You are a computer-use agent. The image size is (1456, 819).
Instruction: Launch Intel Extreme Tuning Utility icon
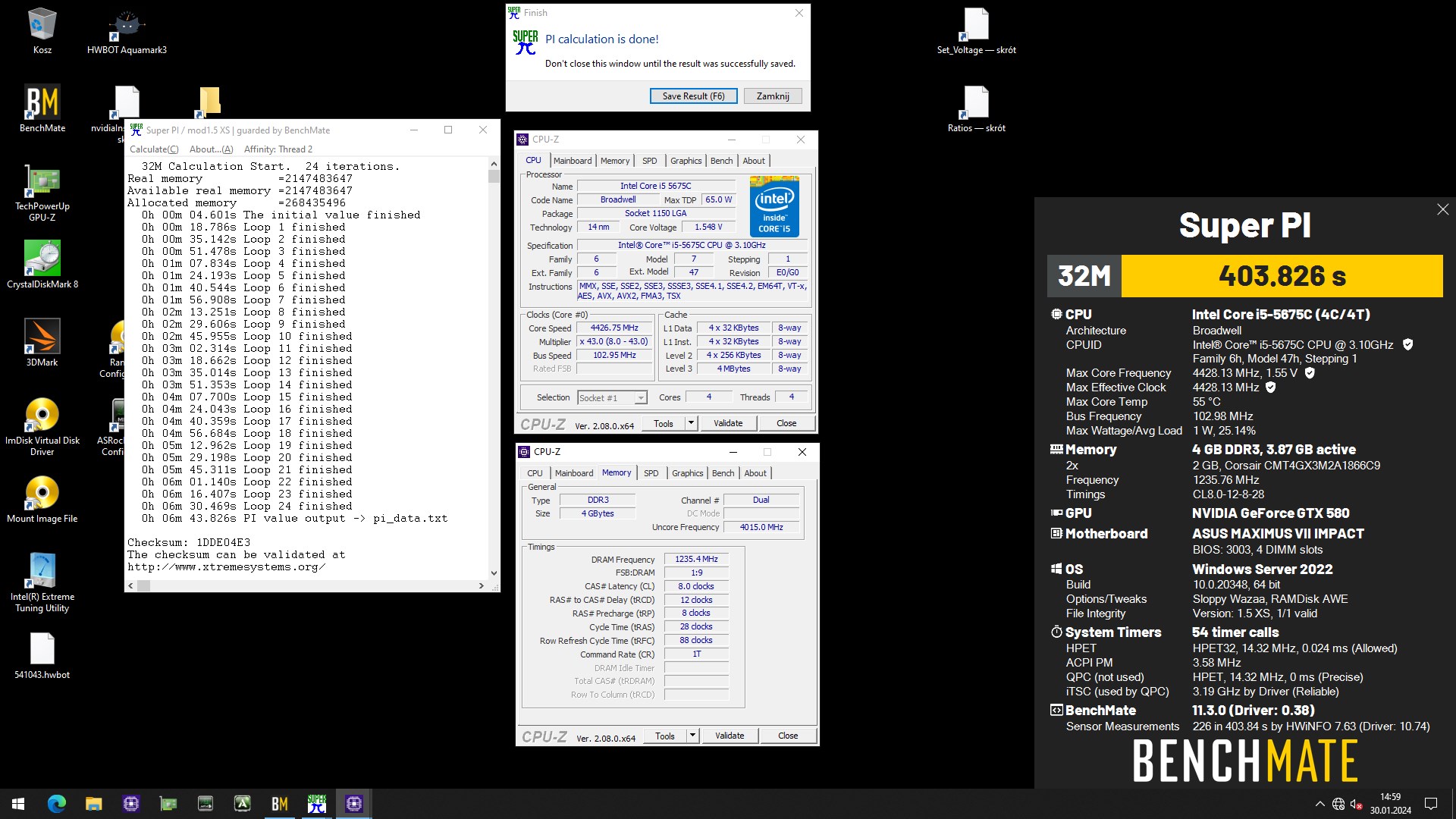click(42, 583)
